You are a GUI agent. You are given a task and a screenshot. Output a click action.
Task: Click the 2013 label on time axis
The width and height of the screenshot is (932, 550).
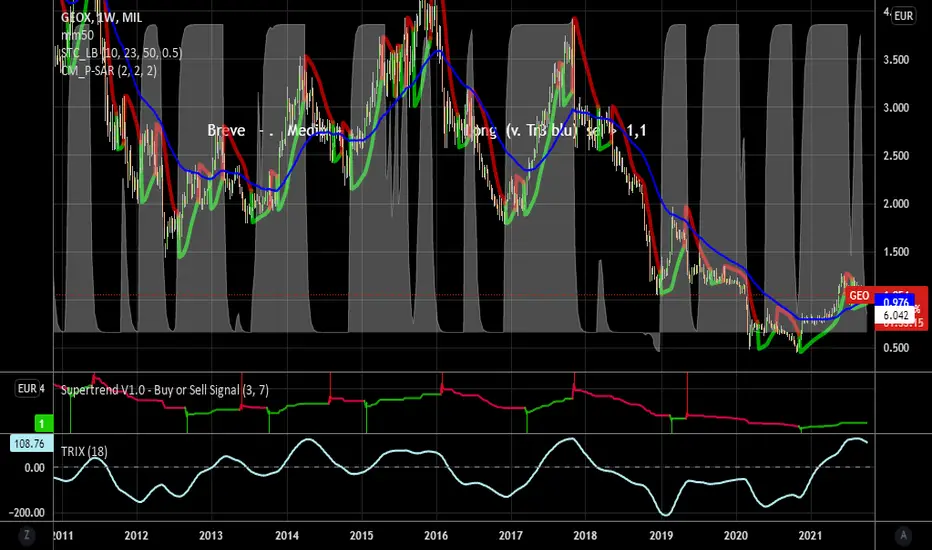(210, 535)
